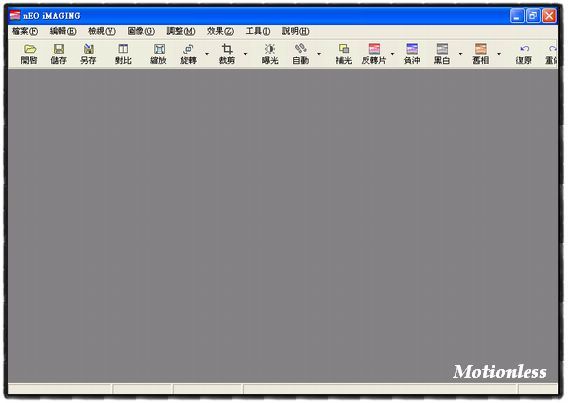Screen dimensions: 568x403
Task: Click the 另存 (Save As) toolbar icon
Action: tap(88, 49)
